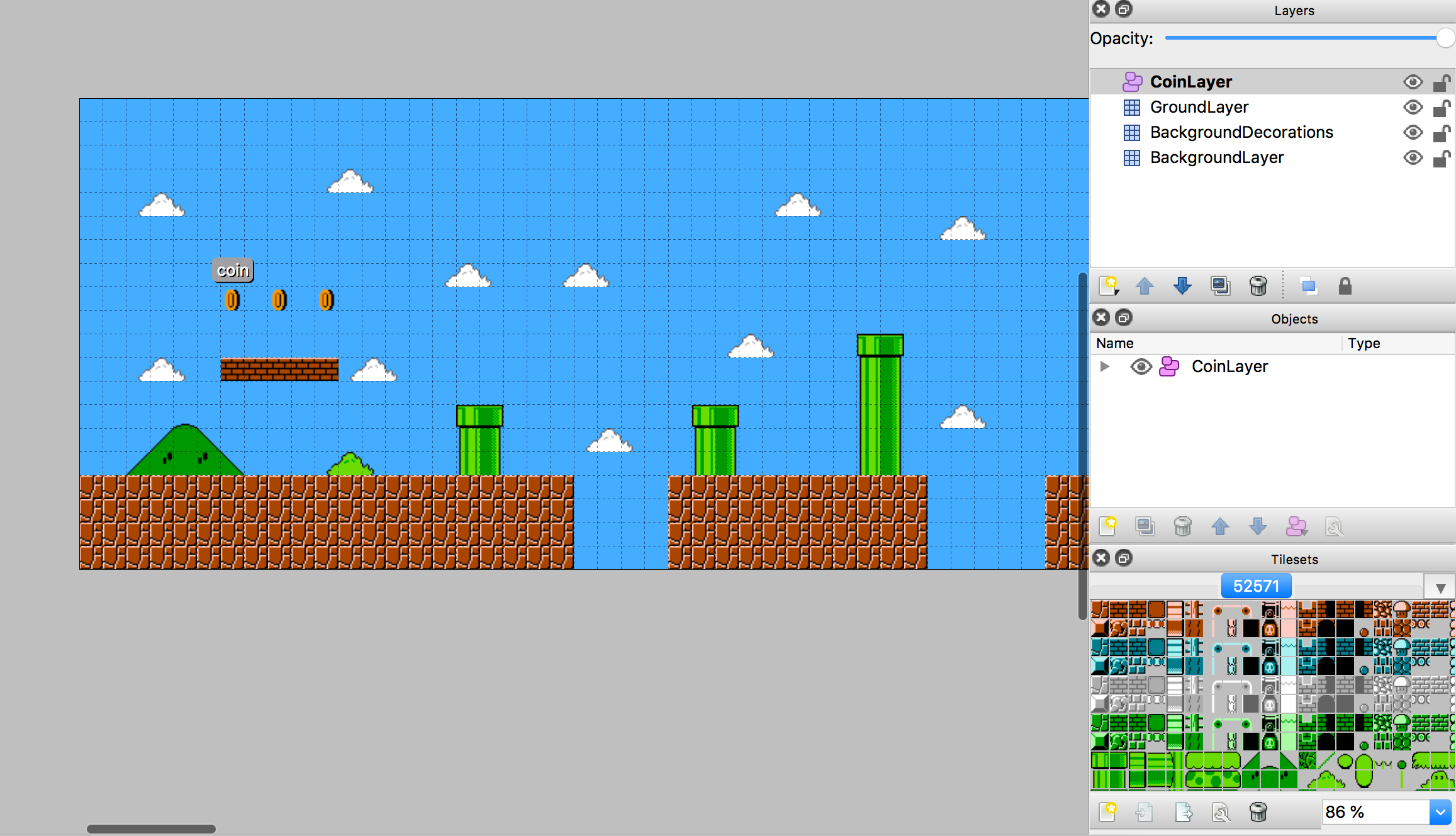This screenshot has height=836, width=1456.
Task: Duplicate the selected layer
Action: pyautogui.click(x=1220, y=286)
